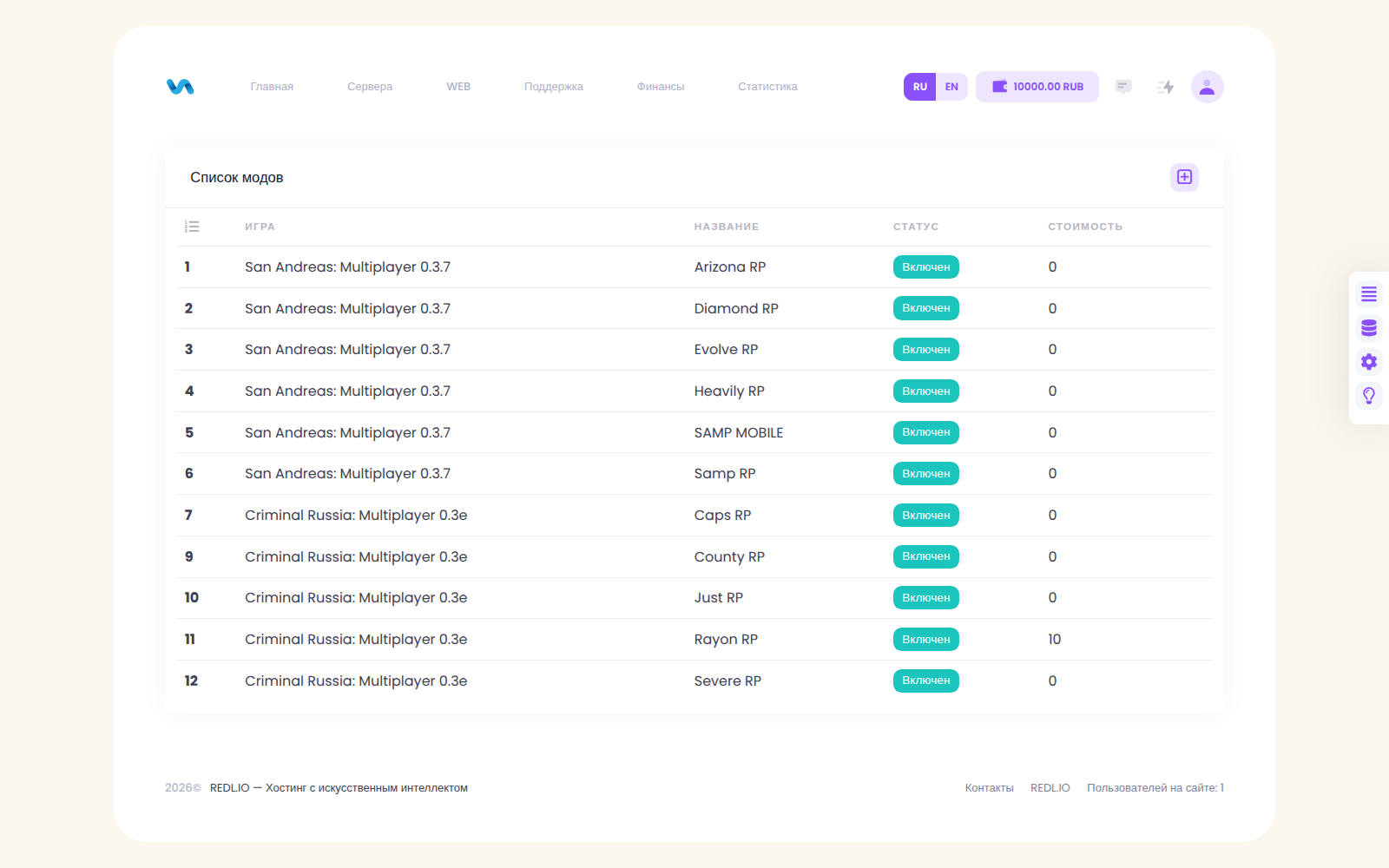Click the 10000.00 RUB balance button

pos(1037,87)
